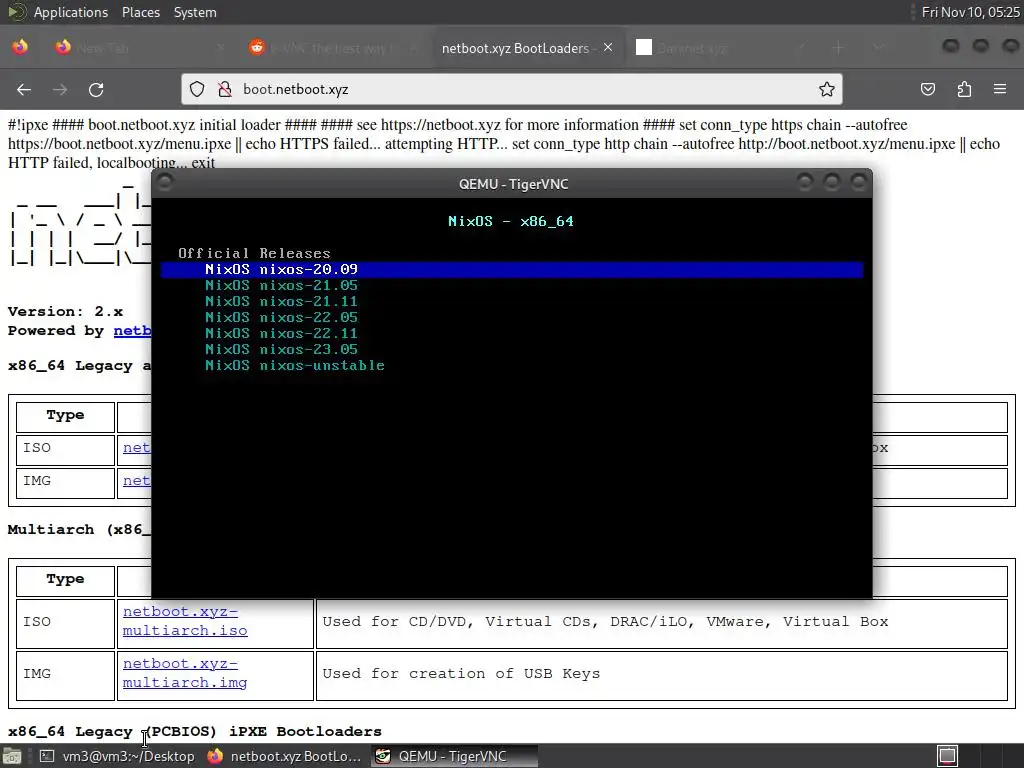Open the partially hidden IMG row link
Viewport: 1024px width, 768px height.
pyautogui.click(x=136, y=481)
